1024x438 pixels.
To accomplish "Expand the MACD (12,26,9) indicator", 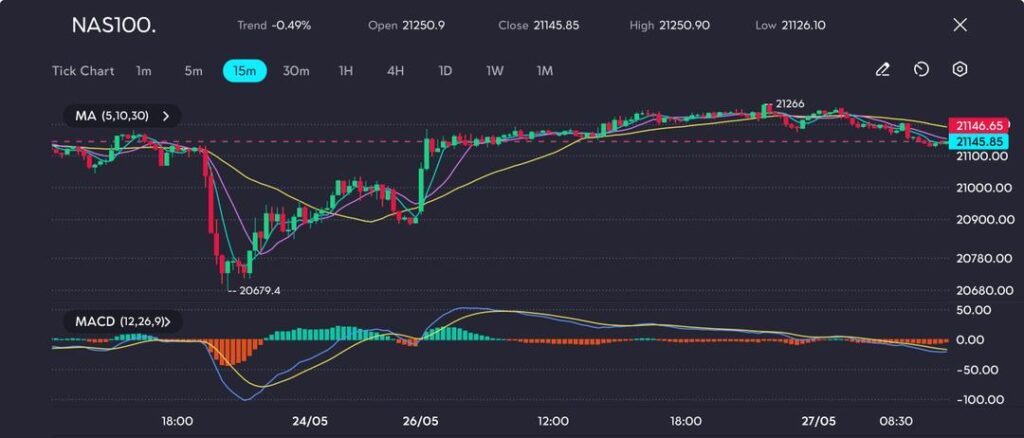I will coord(122,322).
